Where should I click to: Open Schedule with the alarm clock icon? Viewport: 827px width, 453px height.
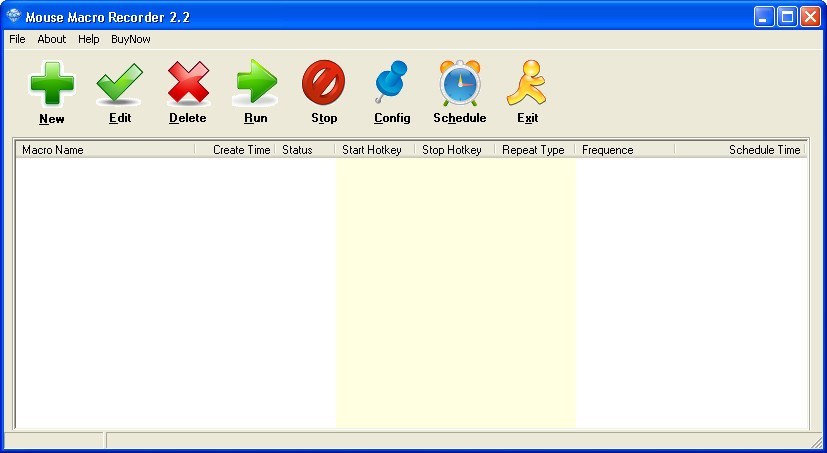pos(460,83)
